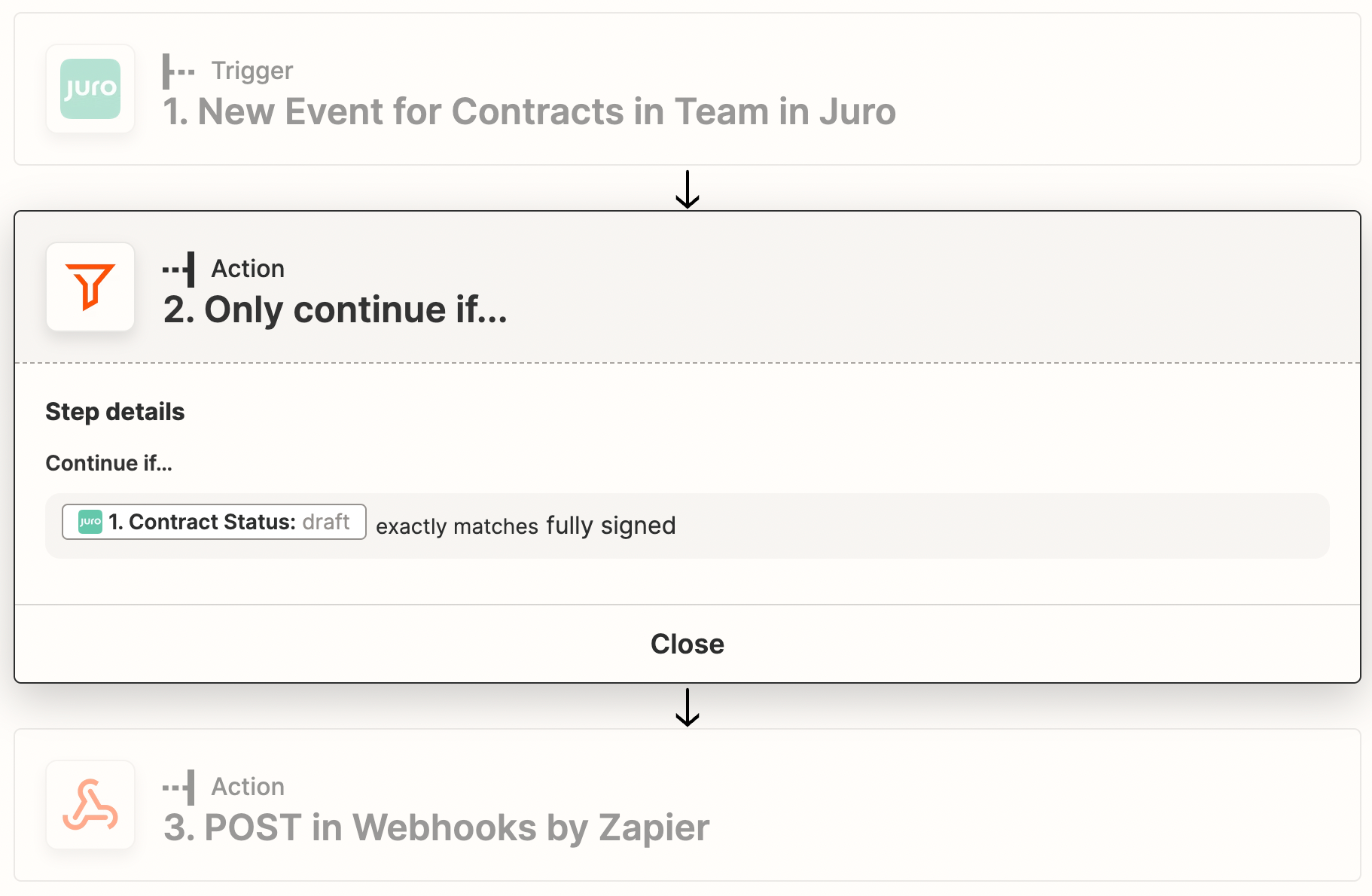Click the action type icon beside step 2 Action
Image resolution: width=1372 pixels, height=896 pixels.
178,270
